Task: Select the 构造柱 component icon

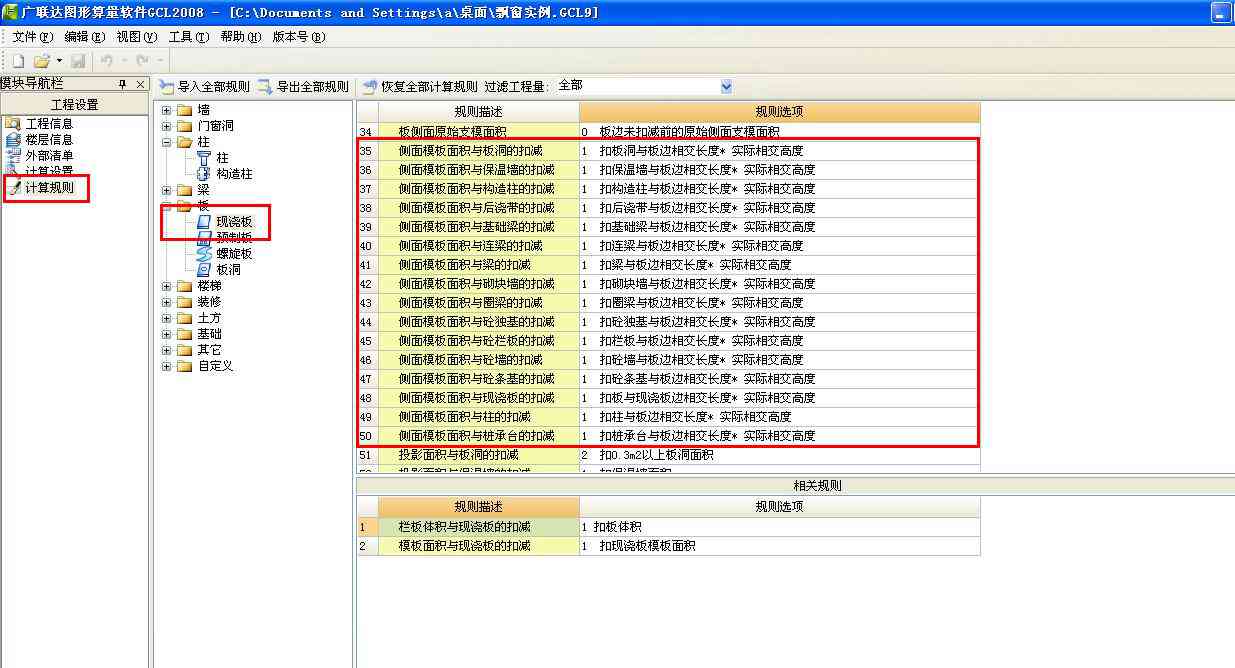Action: 204,174
